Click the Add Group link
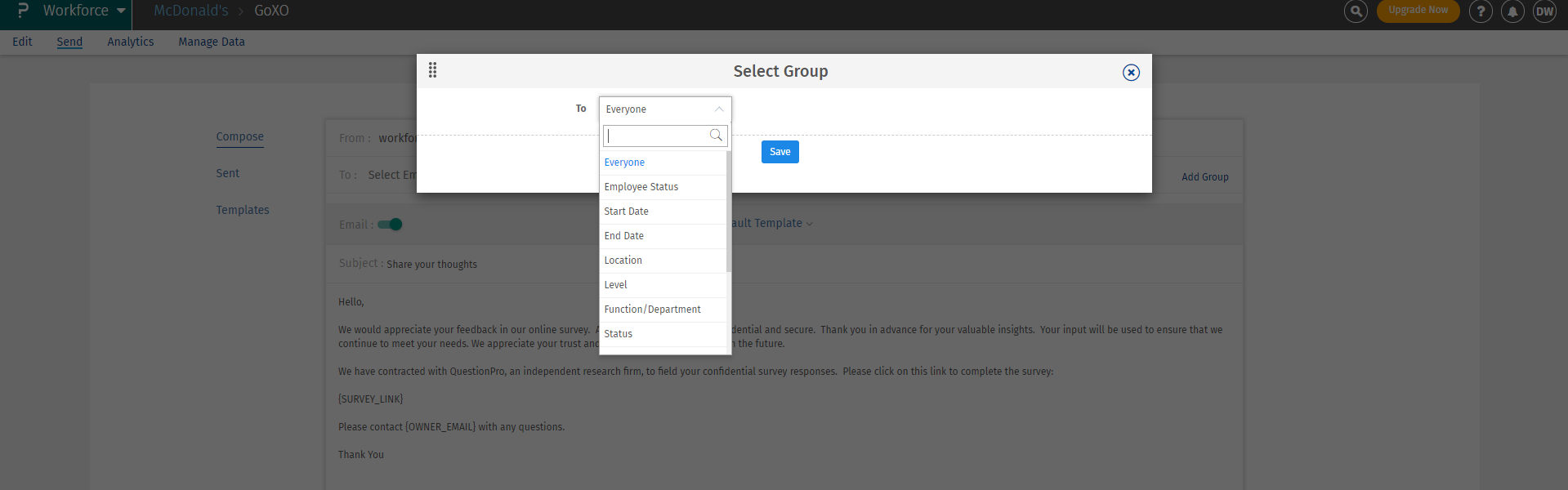The width and height of the screenshot is (1568, 490). click(1205, 177)
